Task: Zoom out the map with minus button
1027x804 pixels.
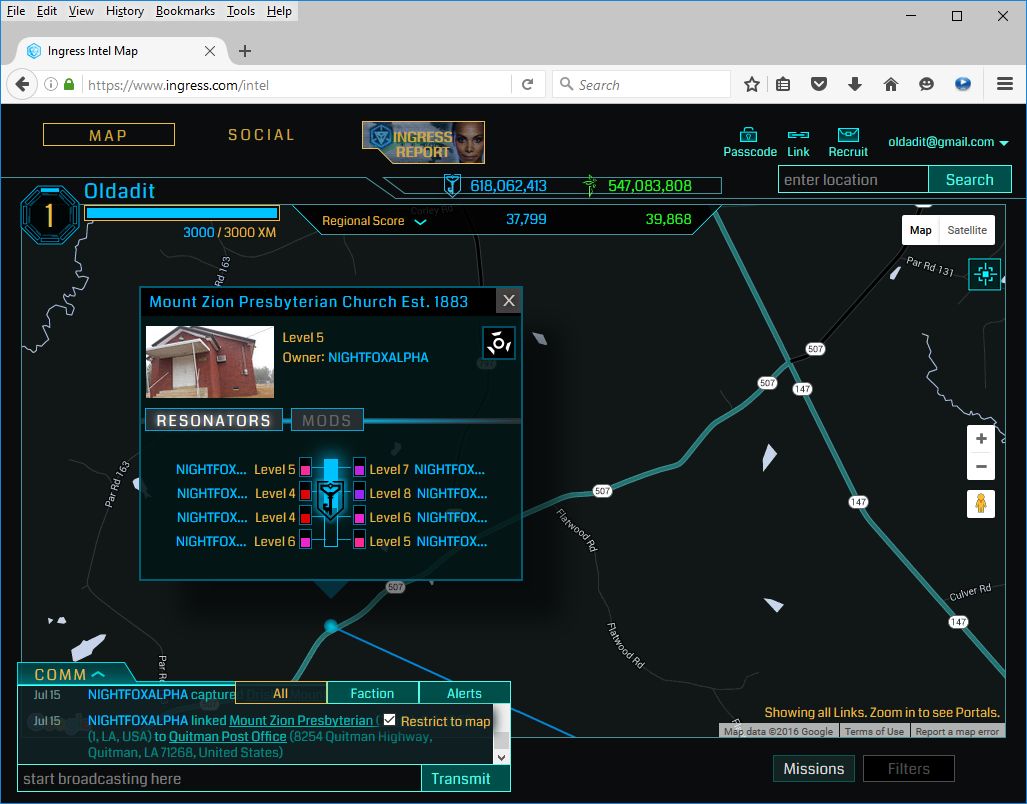Action: point(981,467)
